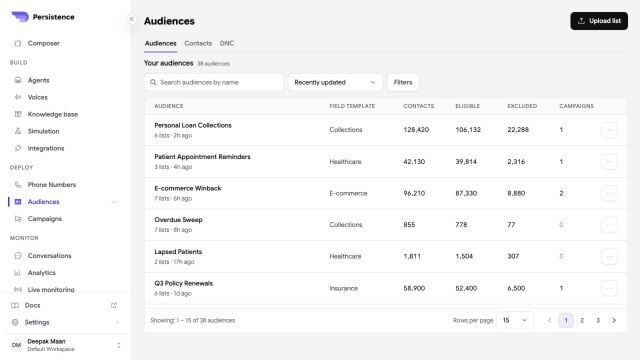Click the search magnifier icon

tap(153, 82)
